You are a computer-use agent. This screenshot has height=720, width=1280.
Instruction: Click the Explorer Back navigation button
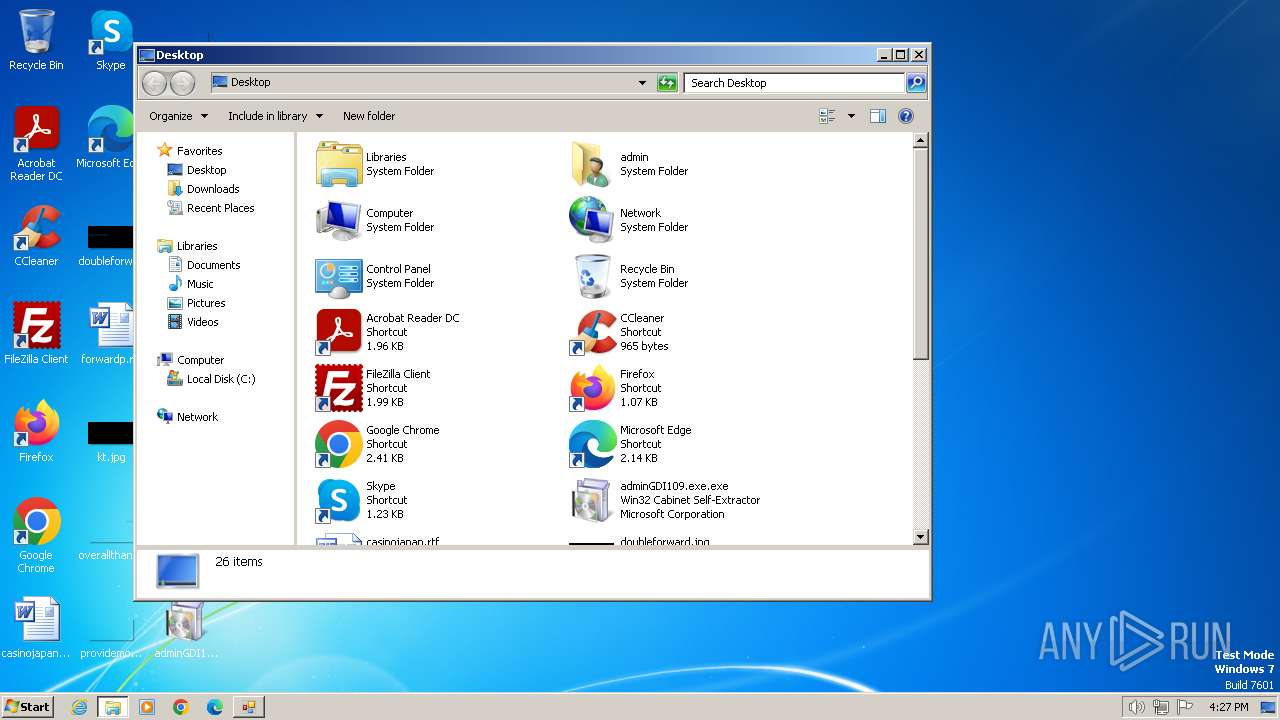[x=155, y=83]
